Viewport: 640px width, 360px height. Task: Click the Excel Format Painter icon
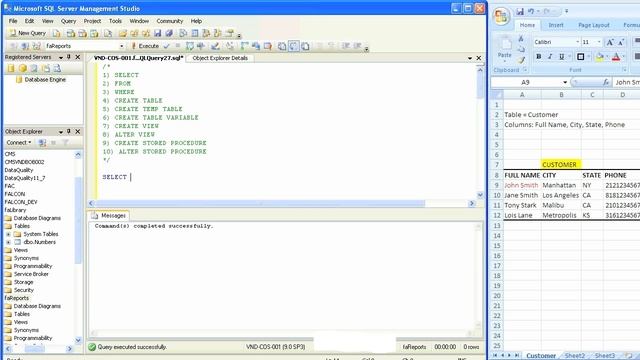pos(521,60)
